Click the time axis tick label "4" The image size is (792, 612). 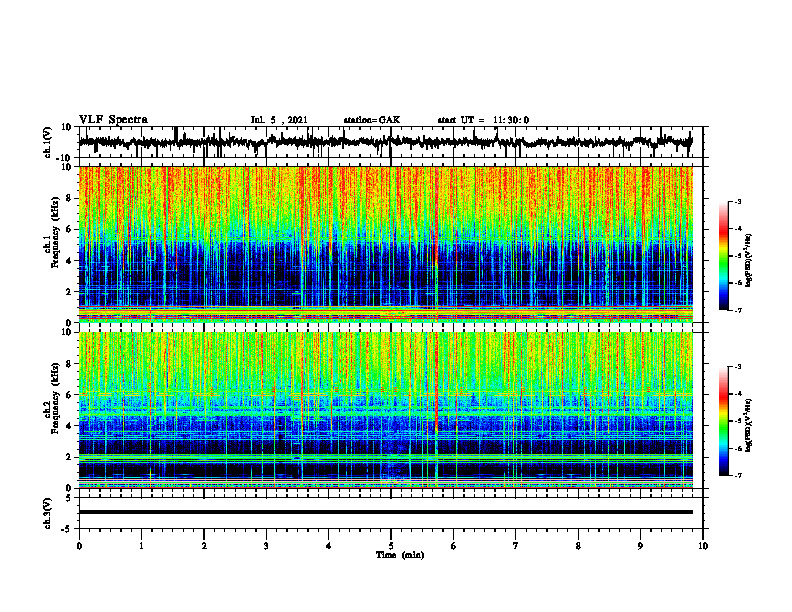pyautogui.click(x=328, y=546)
